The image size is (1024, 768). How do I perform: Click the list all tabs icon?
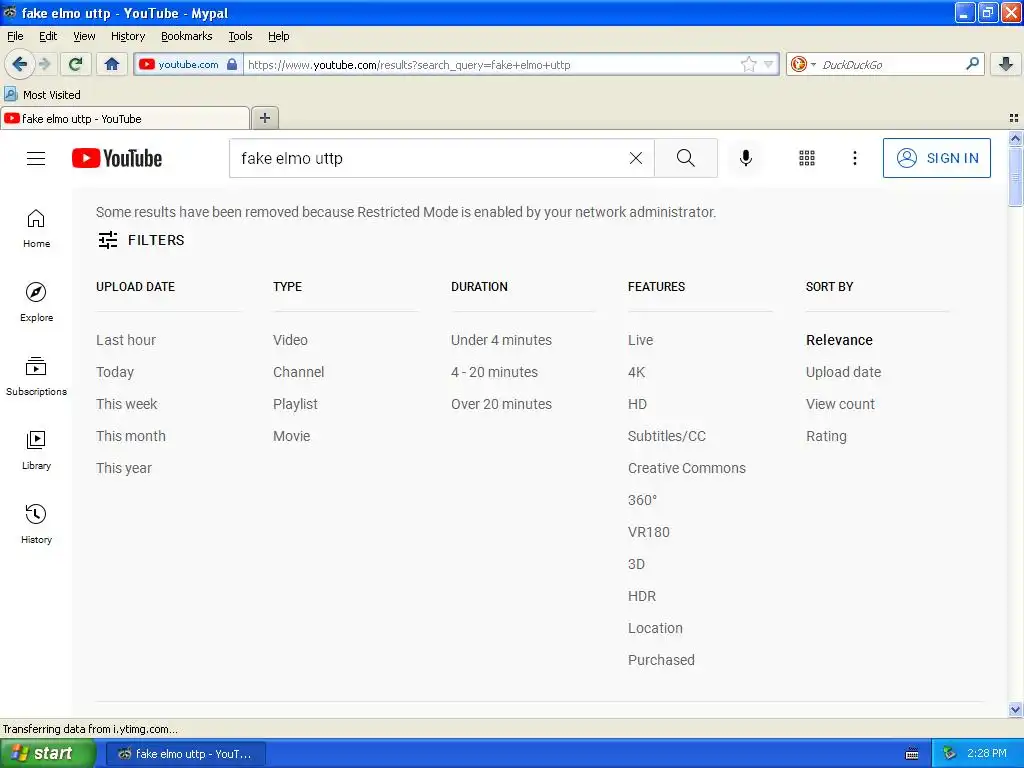(1014, 118)
